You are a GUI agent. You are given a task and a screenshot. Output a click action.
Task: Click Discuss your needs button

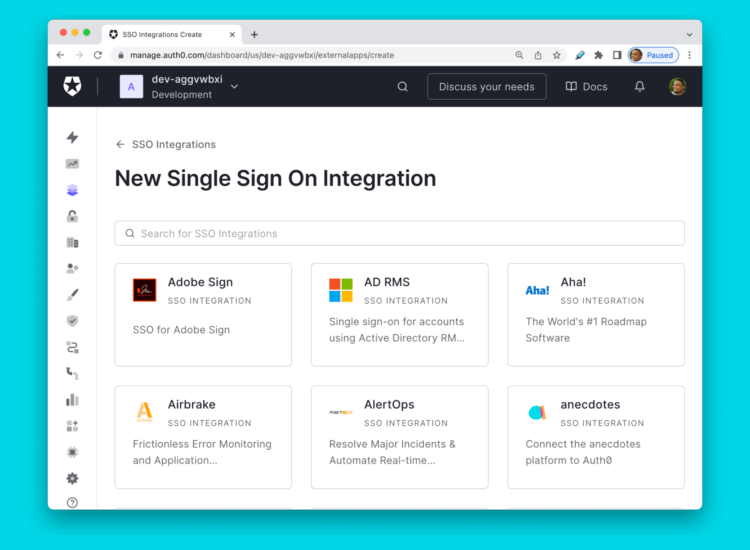[486, 87]
